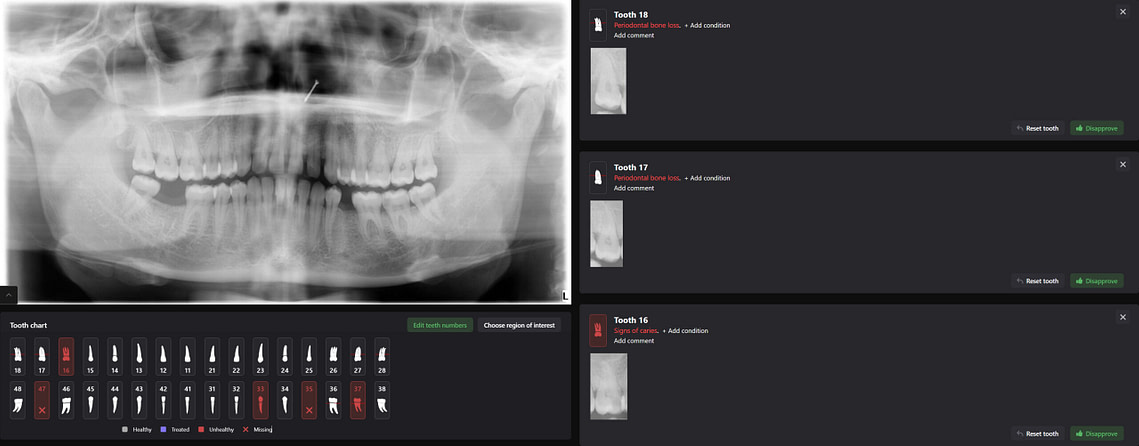This screenshot has height=446, width=1139.
Task: Click Edit teeth numbers button
Action: coord(440,325)
